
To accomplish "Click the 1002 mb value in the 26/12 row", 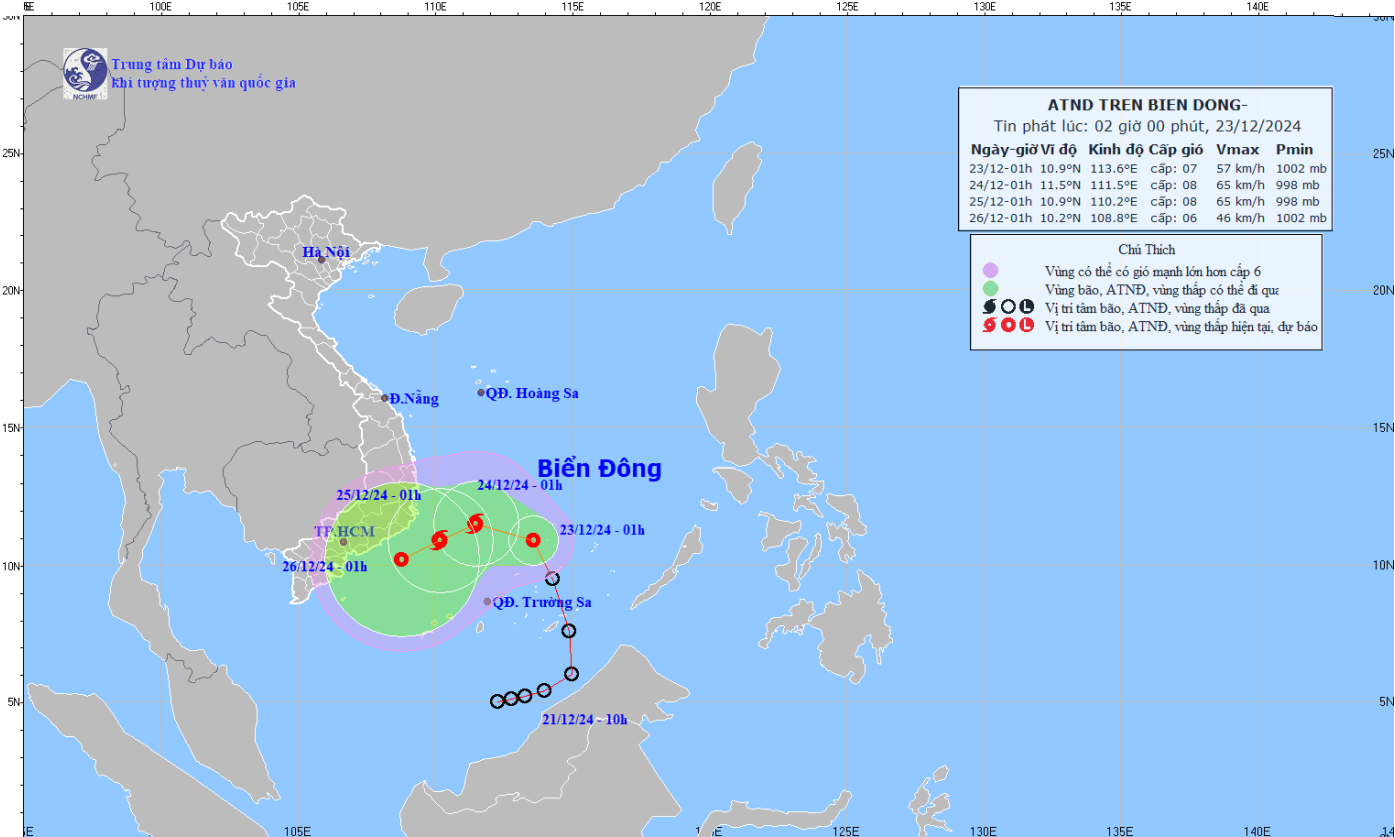I will pyautogui.click(x=1301, y=218).
